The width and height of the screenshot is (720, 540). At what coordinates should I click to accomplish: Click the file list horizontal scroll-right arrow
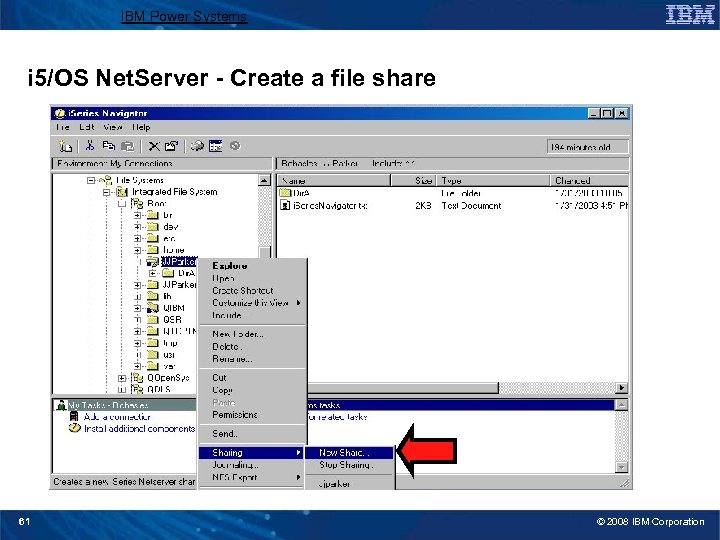621,388
